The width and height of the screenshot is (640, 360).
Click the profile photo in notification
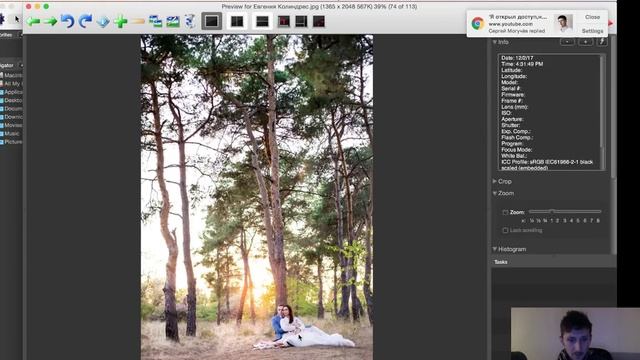click(564, 23)
